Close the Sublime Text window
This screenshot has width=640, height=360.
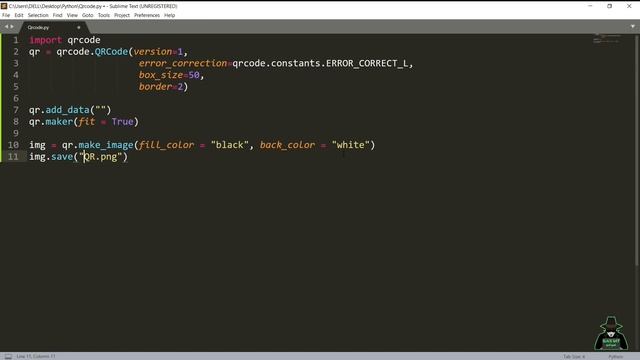click(629, 6)
